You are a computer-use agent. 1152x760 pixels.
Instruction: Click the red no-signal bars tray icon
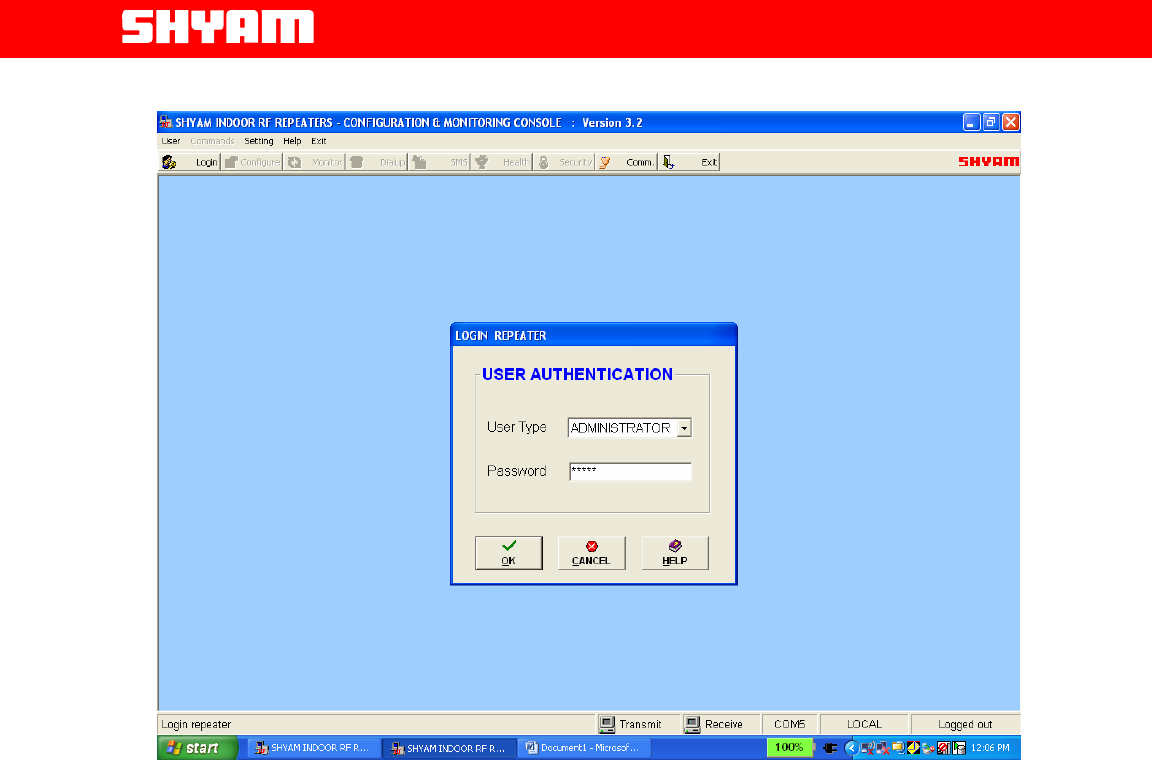944,748
